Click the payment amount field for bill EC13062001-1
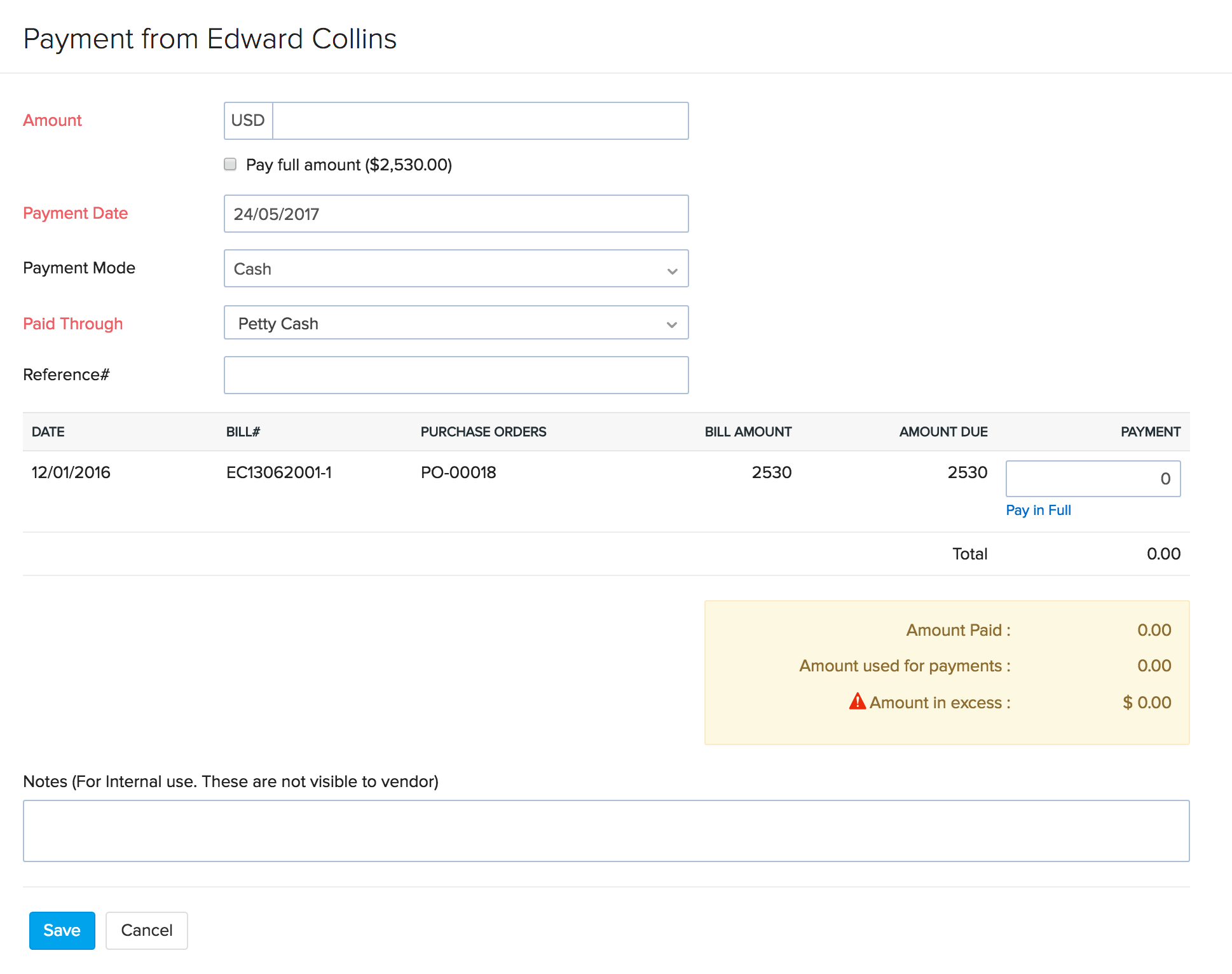The height and width of the screenshot is (974, 1232). (1093, 478)
